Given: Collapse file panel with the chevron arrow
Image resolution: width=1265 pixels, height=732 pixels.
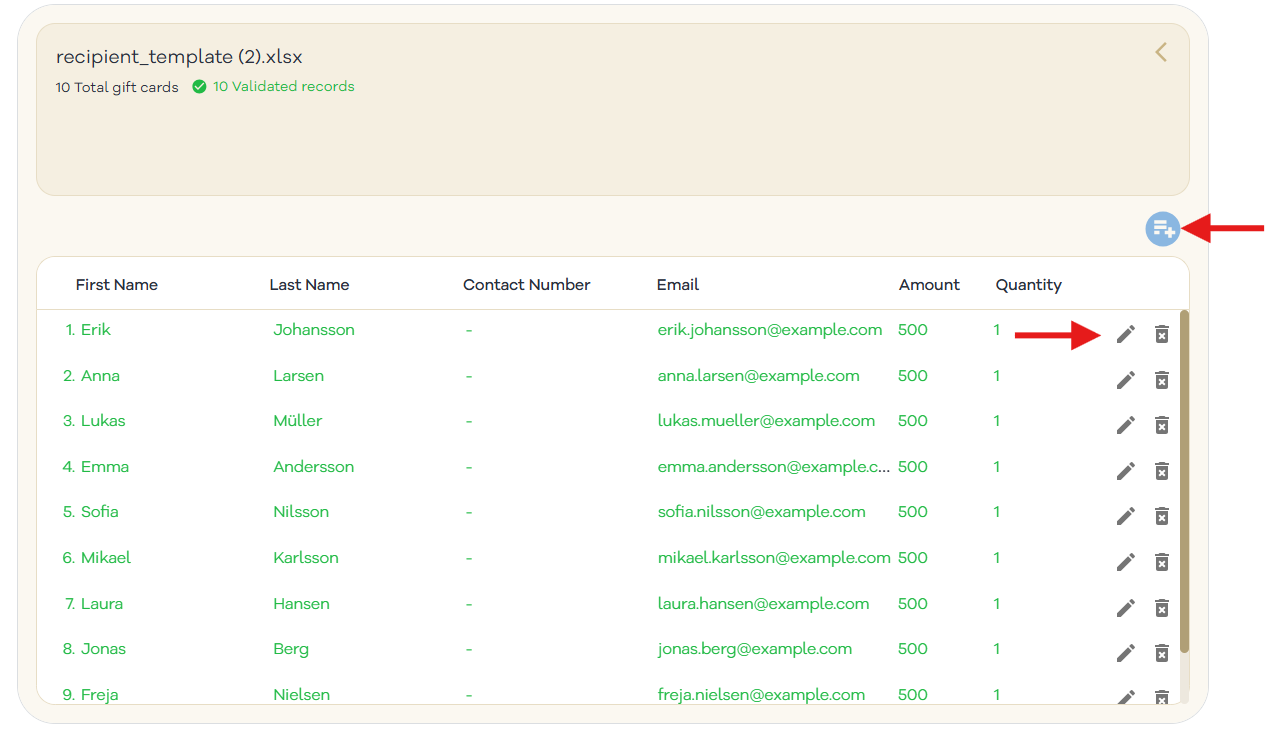Looking at the screenshot, I should tap(1161, 52).
